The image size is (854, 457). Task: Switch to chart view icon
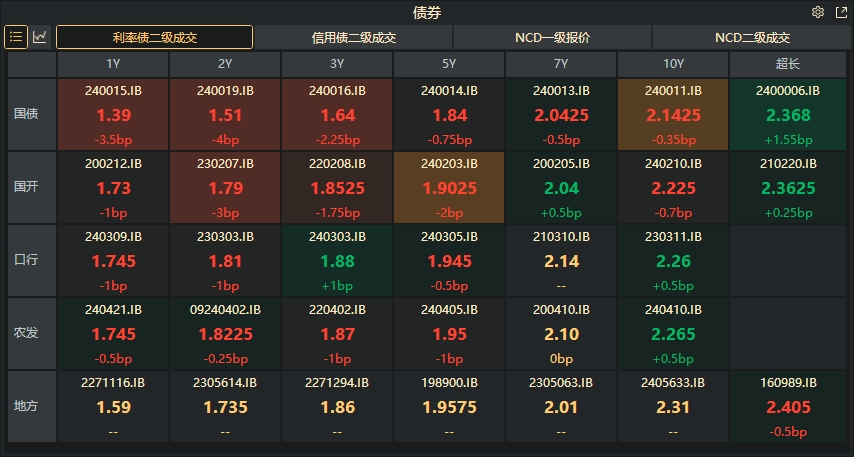pos(40,37)
